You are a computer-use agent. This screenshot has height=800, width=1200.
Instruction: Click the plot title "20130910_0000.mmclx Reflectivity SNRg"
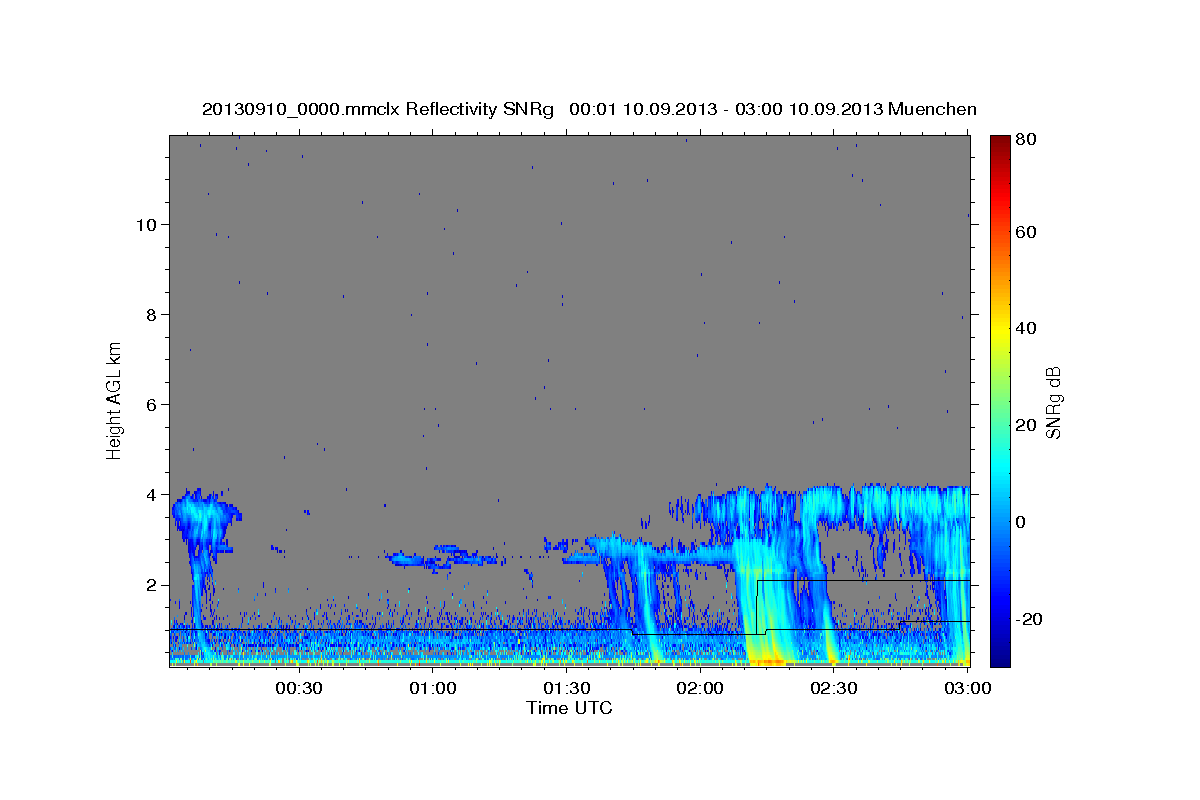[x=378, y=109]
